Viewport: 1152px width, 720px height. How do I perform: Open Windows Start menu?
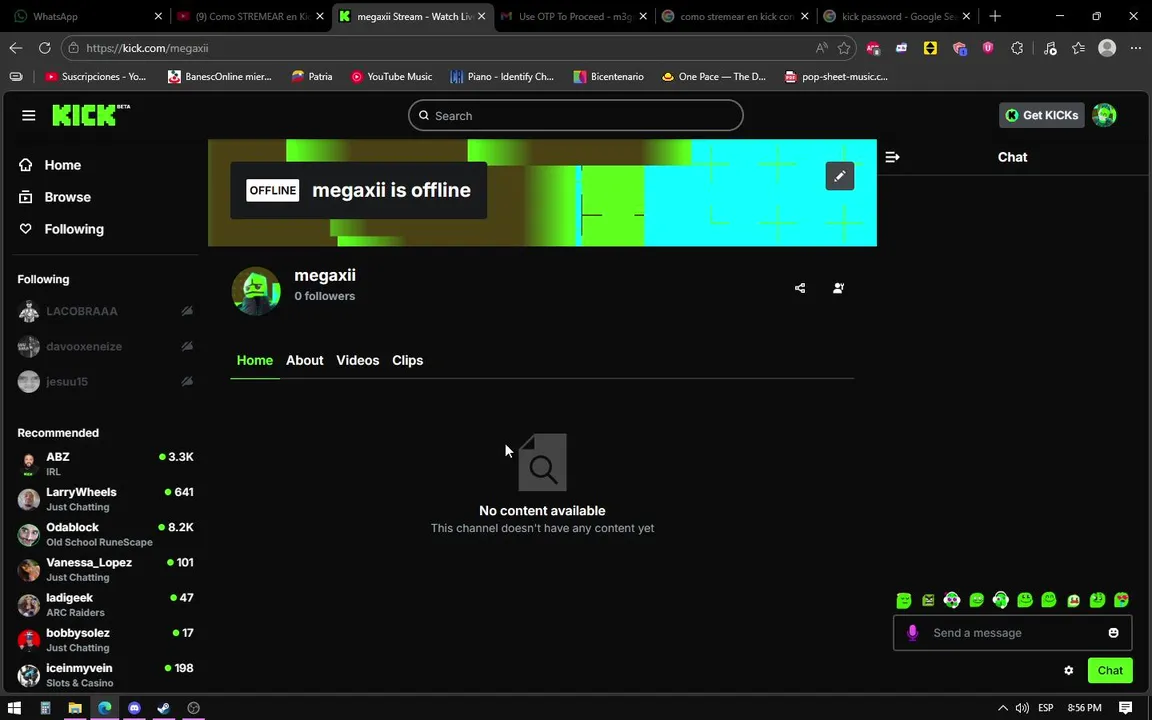(14, 708)
